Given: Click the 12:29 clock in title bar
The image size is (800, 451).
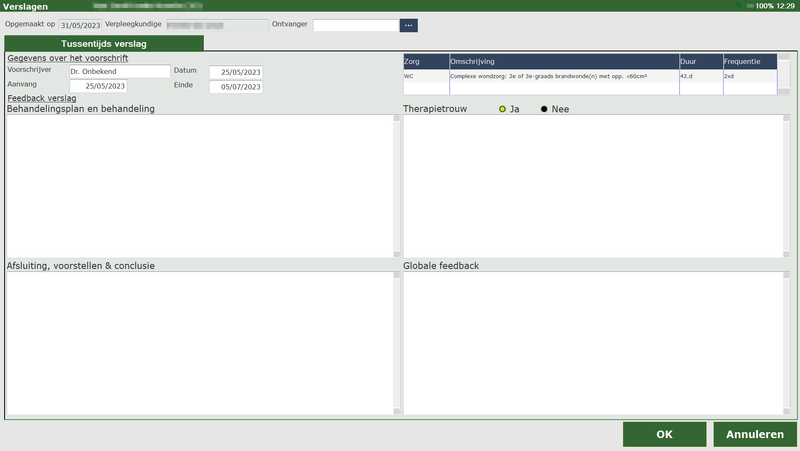Looking at the screenshot, I should click(785, 6).
